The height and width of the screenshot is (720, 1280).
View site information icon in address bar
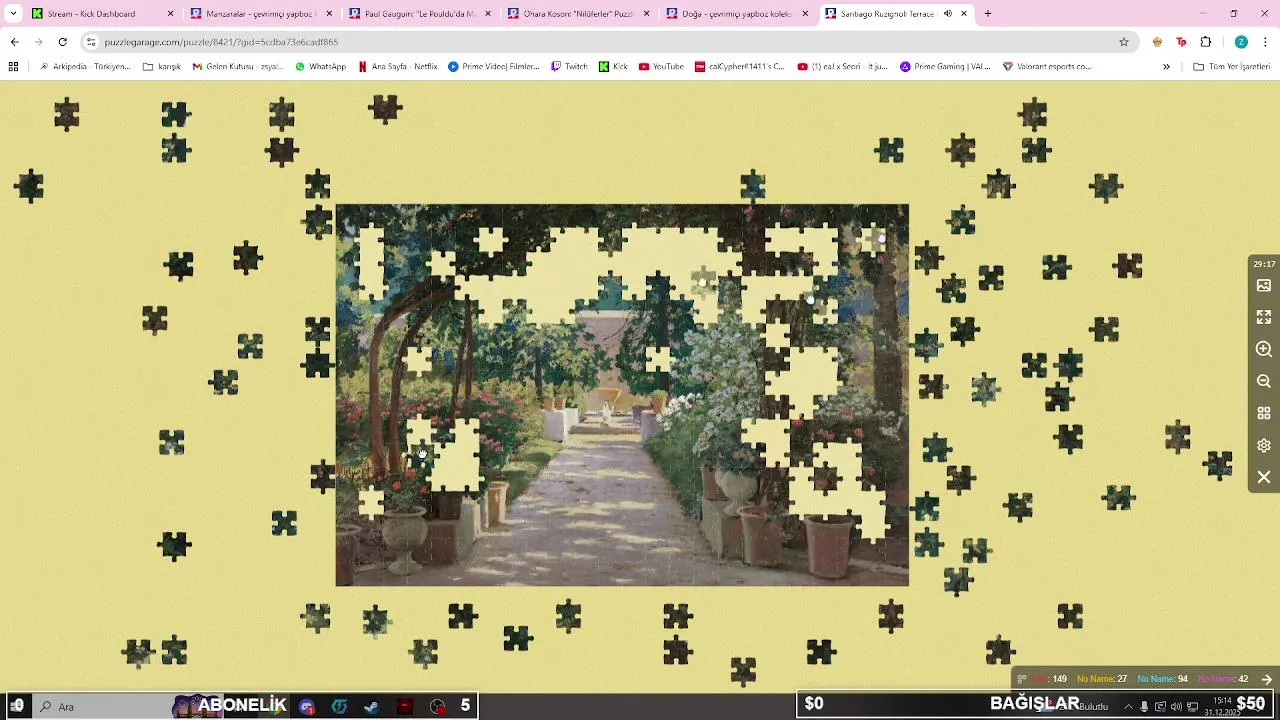pyautogui.click(x=91, y=42)
